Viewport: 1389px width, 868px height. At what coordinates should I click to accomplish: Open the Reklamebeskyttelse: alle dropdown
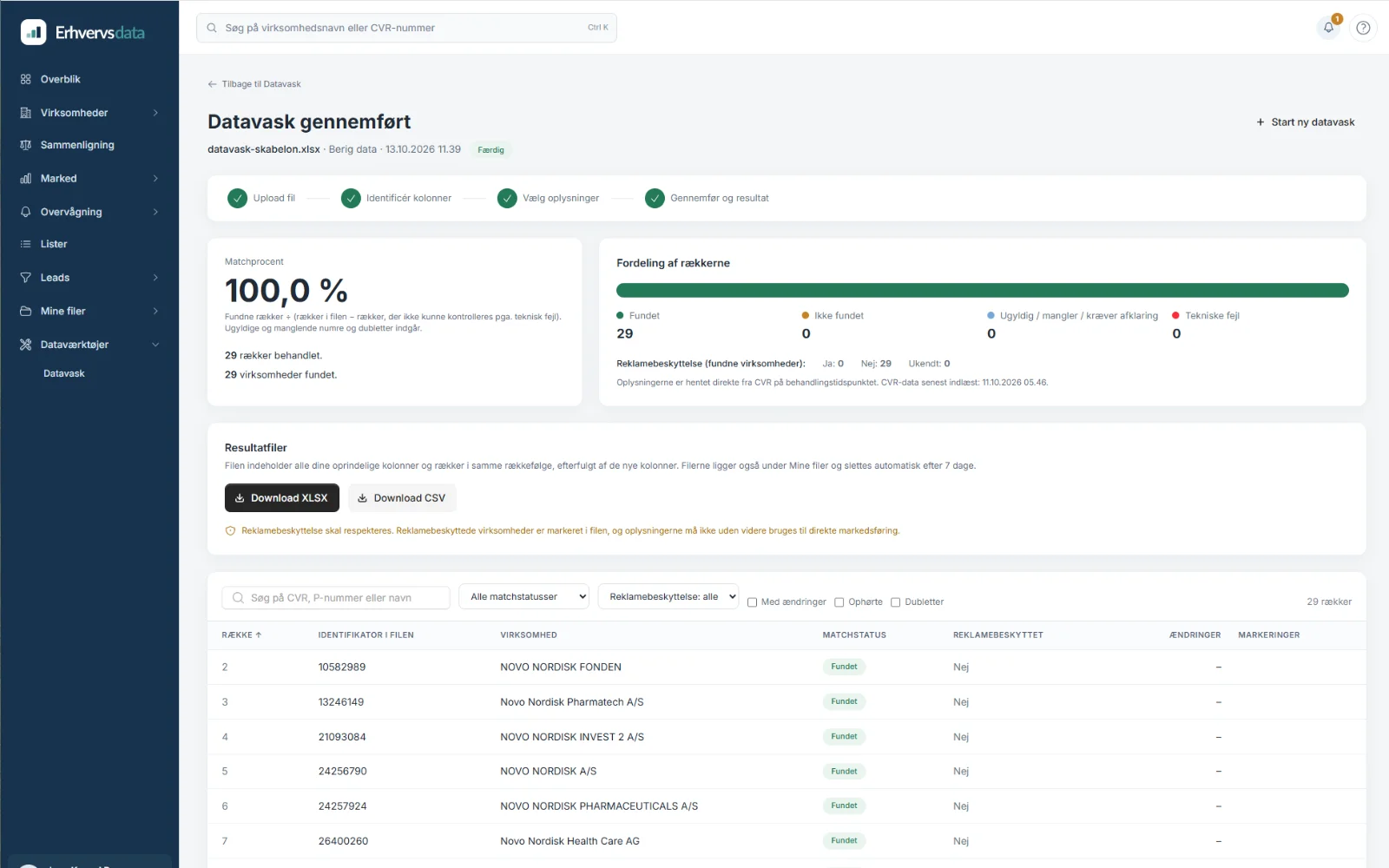pyautogui.click(x=668, y=596)
